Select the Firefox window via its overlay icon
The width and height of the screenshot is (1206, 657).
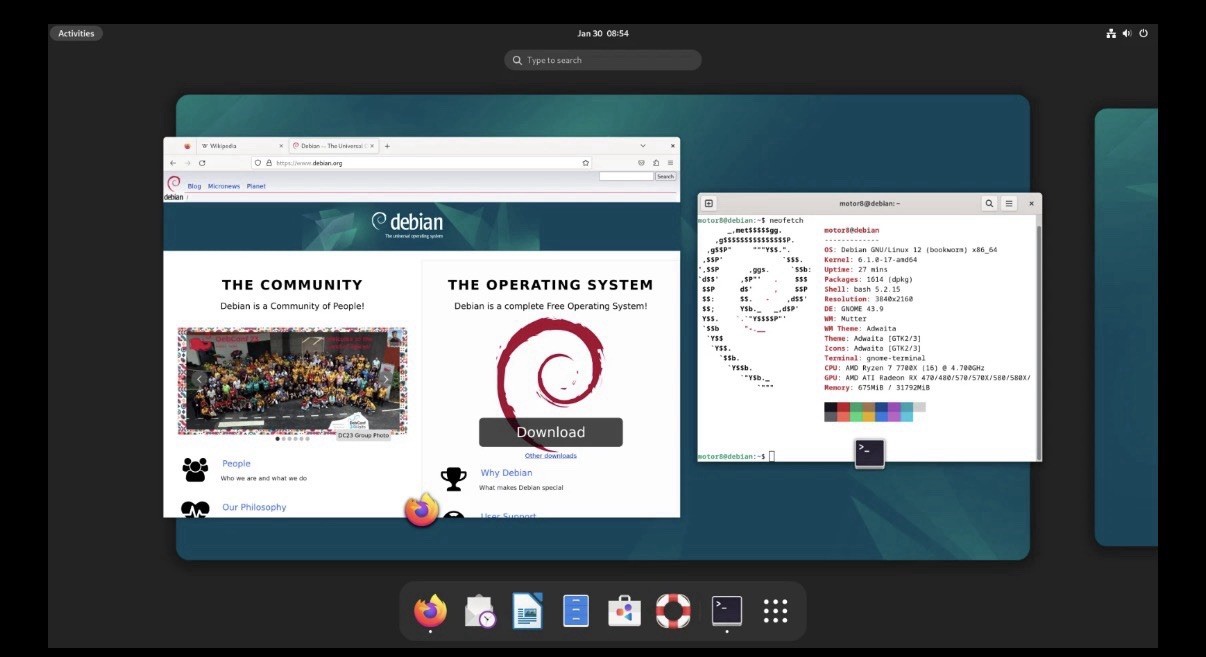(421, 510)
